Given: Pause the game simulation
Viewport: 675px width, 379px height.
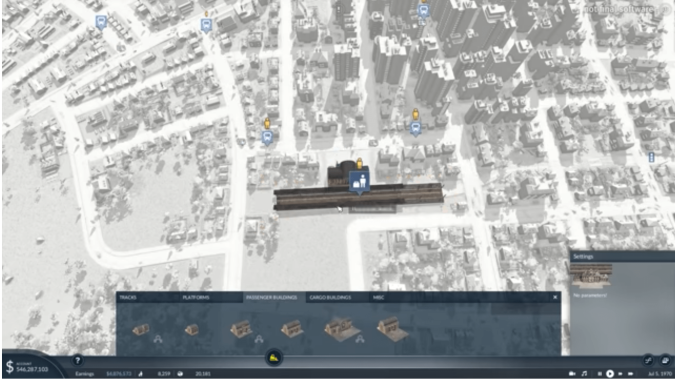Looking at the screenshot, I should [600, 373].
